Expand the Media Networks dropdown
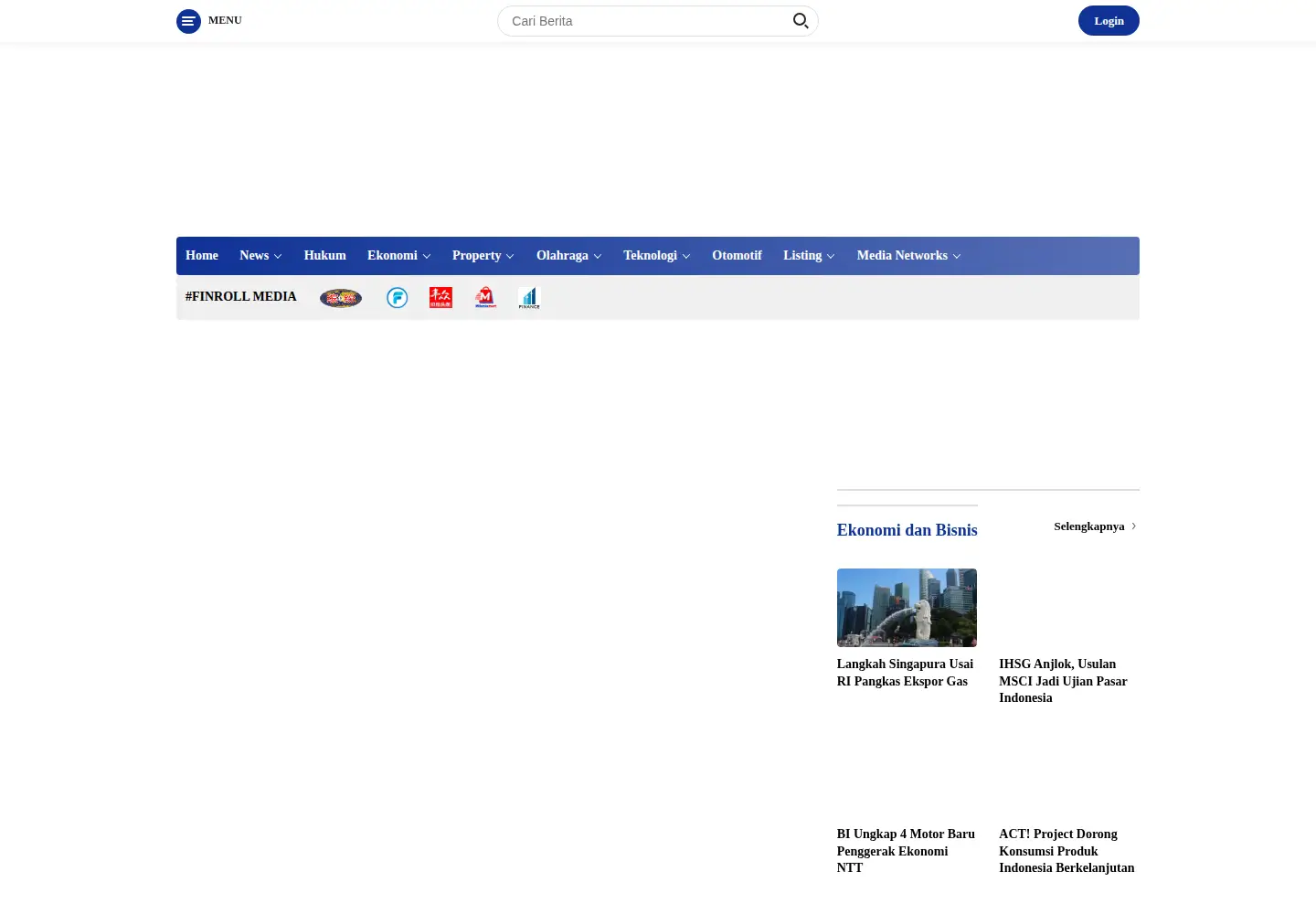This screenshot has width=1316, height=914. pyautogui.click(x=908, y=256)
